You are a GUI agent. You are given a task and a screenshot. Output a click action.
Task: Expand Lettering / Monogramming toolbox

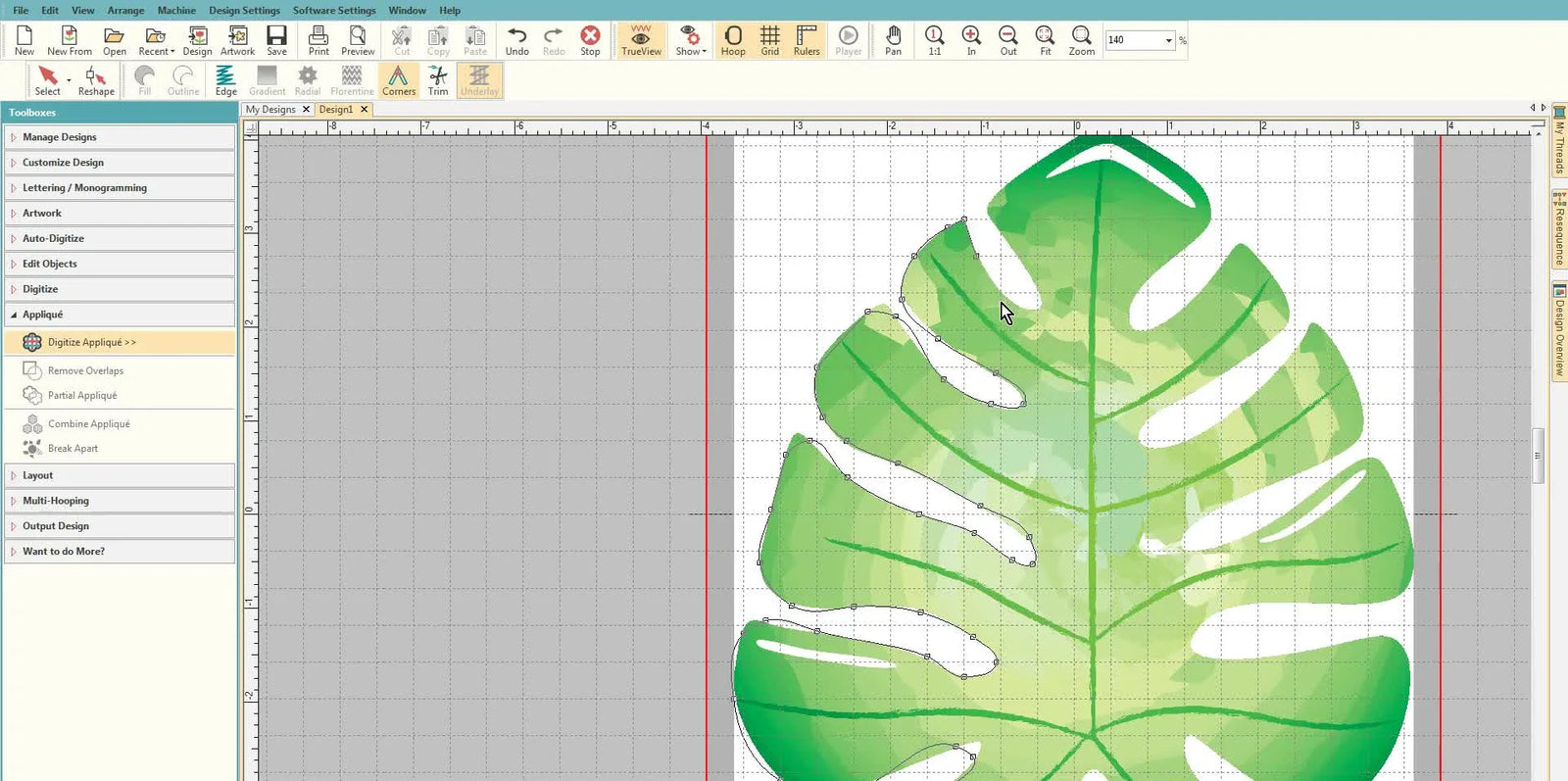coord(120,188)
